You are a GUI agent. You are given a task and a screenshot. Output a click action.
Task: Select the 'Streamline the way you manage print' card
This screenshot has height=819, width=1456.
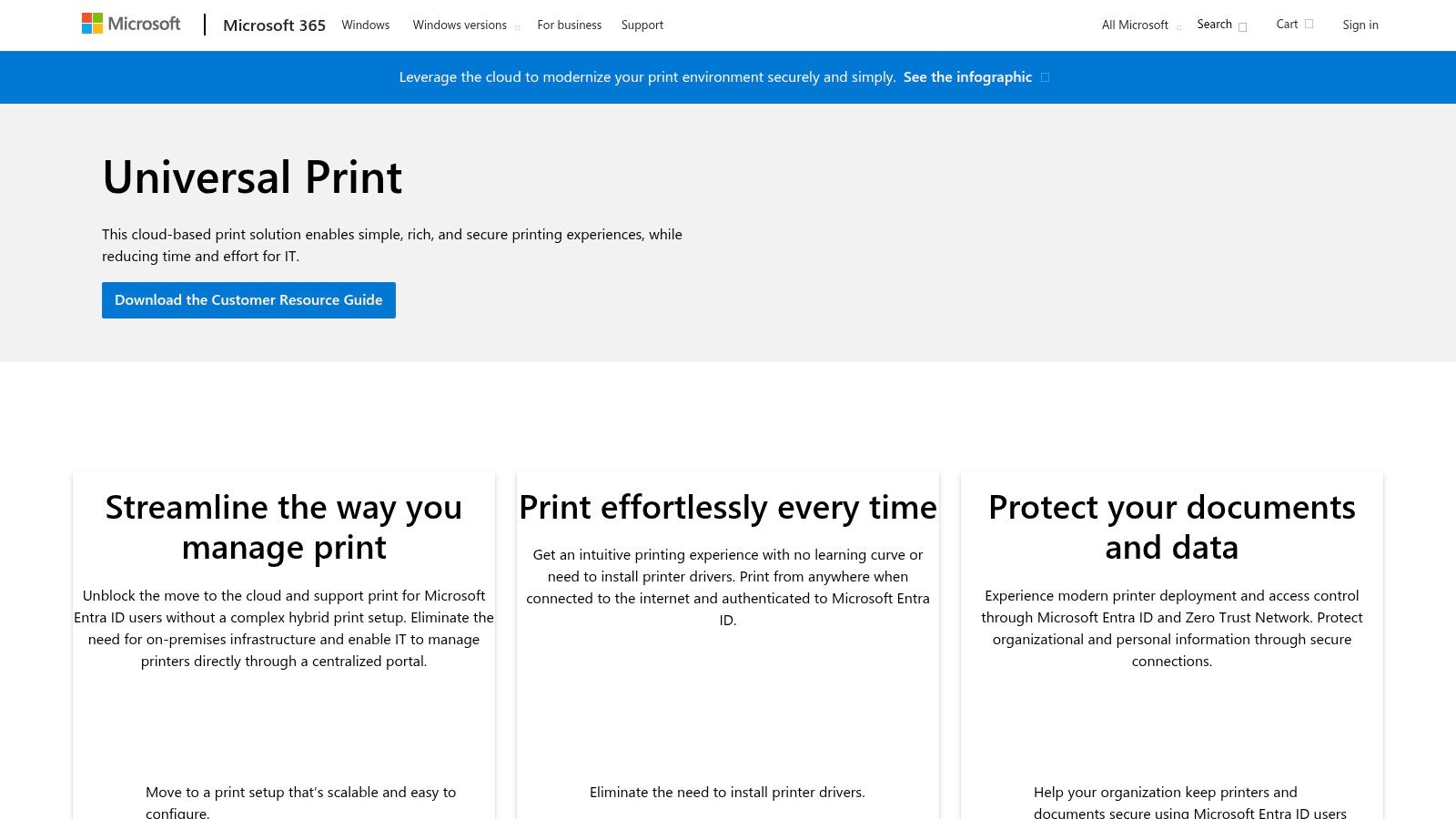point(283,637)
